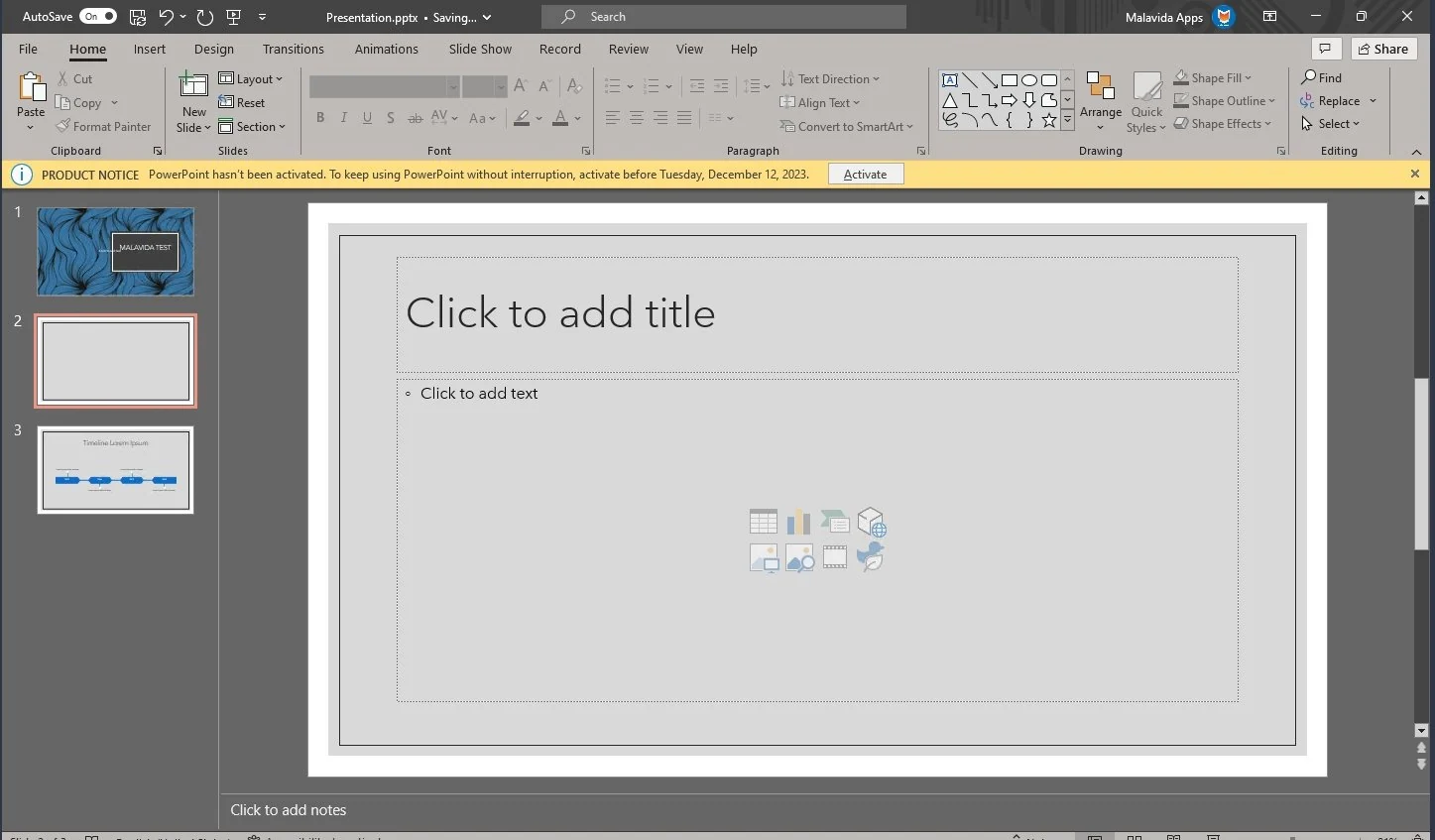Open the Layout dropdown
The height and width of the screenshot is (840, 1435).
point(251,78)
